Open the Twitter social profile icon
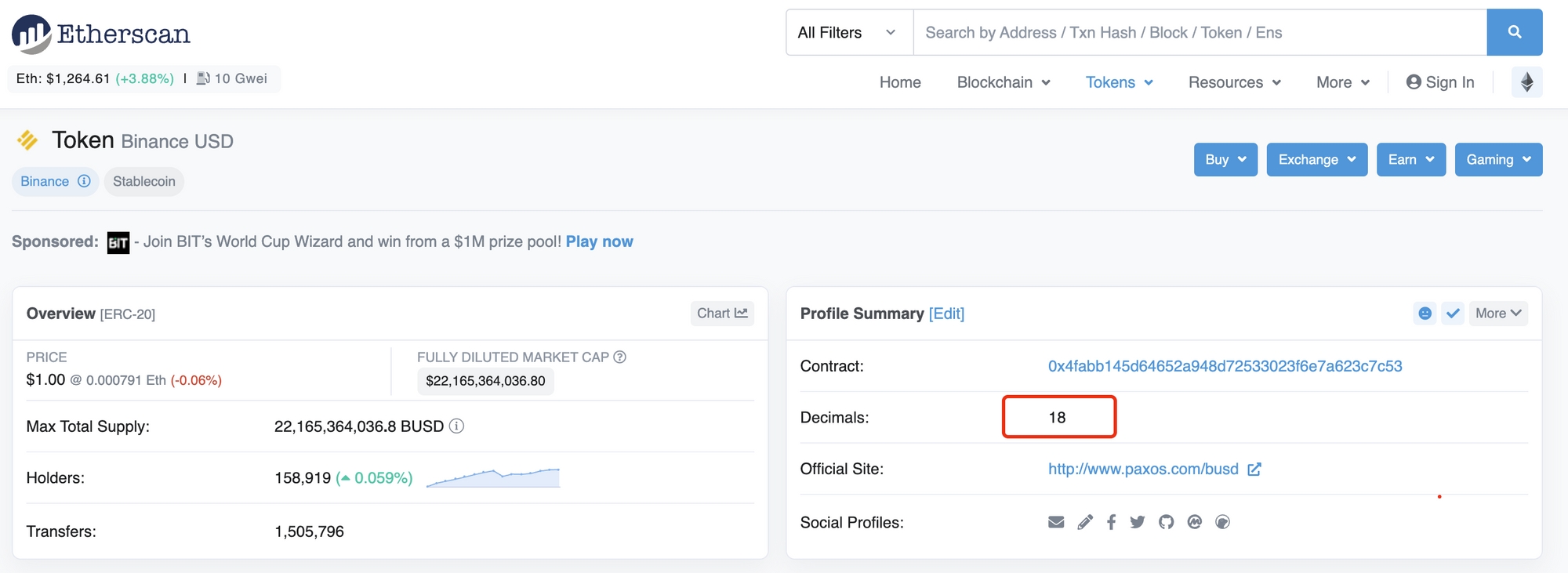Screen dimensions: 1568x573 (1138, 522)
